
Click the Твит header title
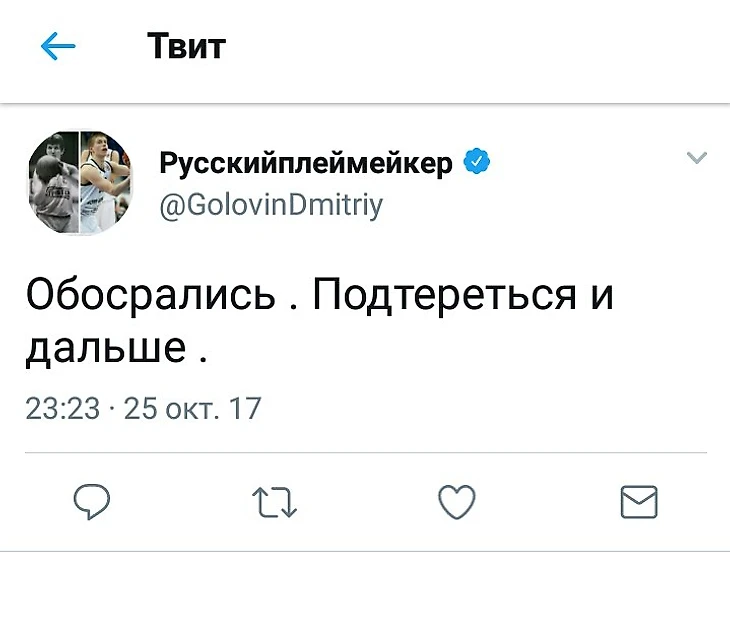(x=186, y=46)
